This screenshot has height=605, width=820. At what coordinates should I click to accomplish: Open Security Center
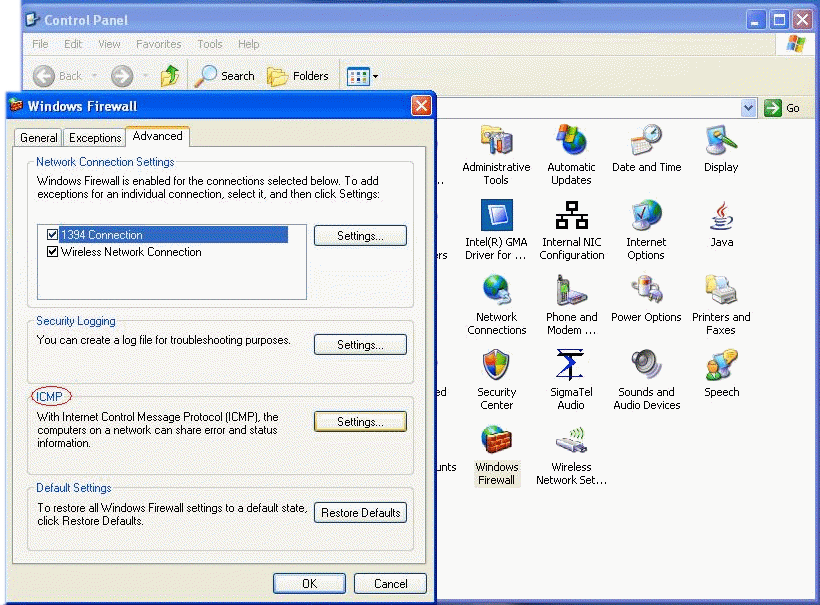(x=496, y=379)
